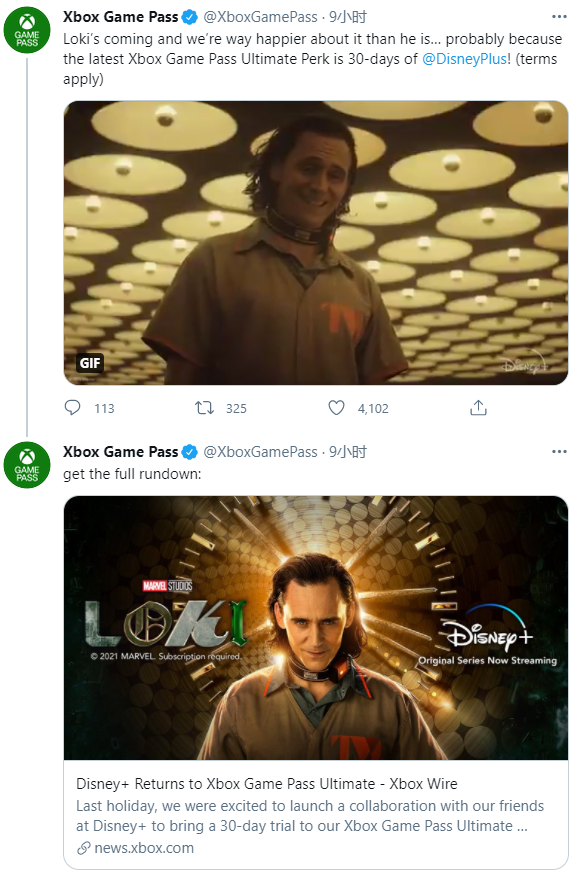Open the Loki Disney+ link card image
This screenshot has height=877, width=579.
pyautogui.click(x=316, y=628)
